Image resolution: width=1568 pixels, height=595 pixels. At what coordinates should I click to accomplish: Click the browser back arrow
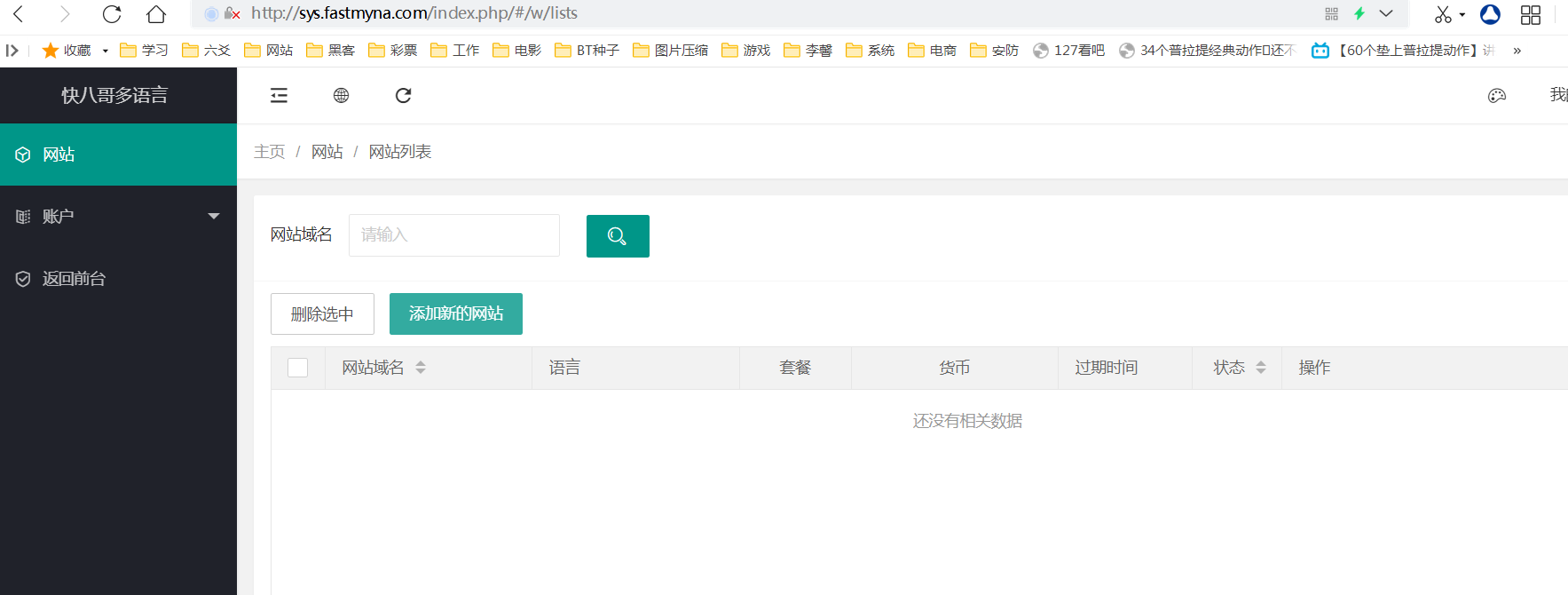(19, 14)
